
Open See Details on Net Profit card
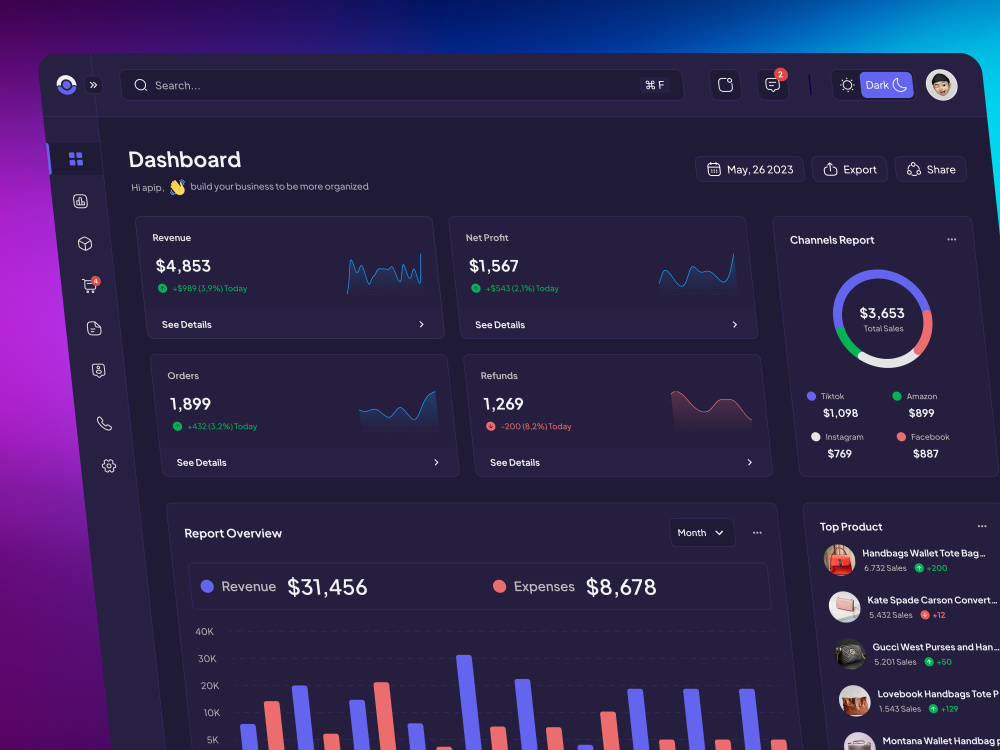click(x=500, y=325)
